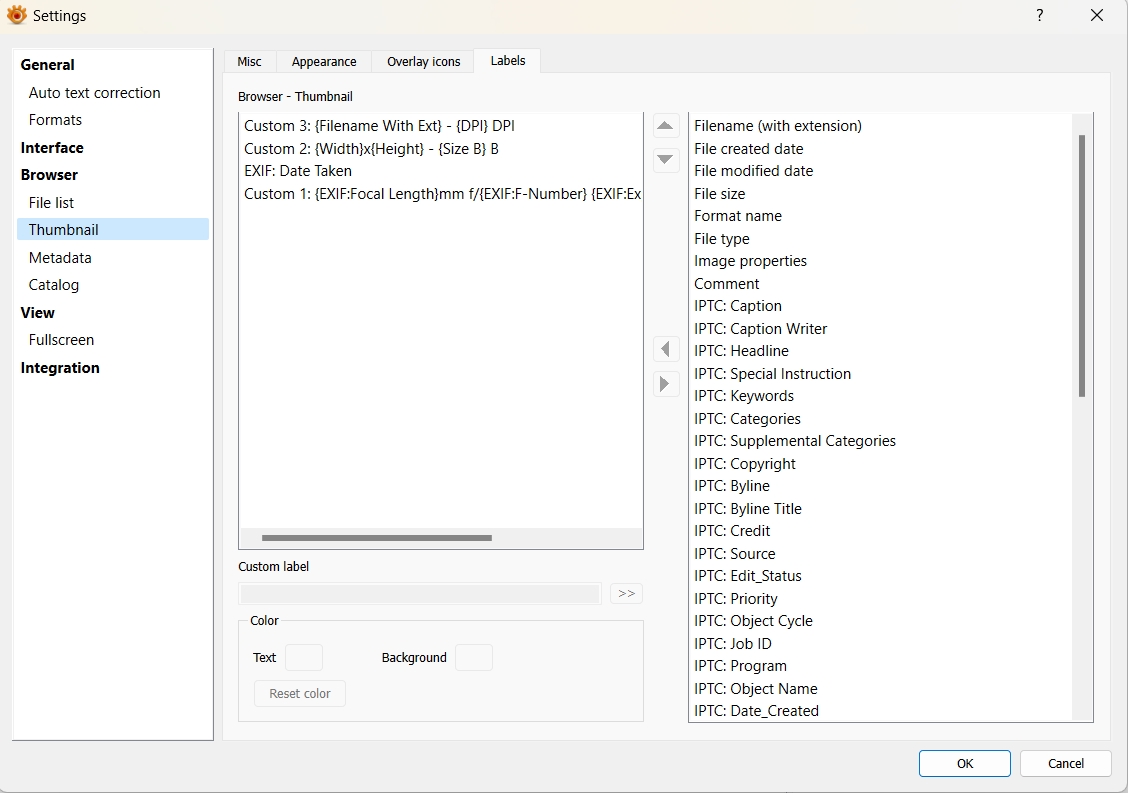Click the move up arrow icon
This screenshot has width=1128, height=793.
pyautogui.click(x=666, y=126)
